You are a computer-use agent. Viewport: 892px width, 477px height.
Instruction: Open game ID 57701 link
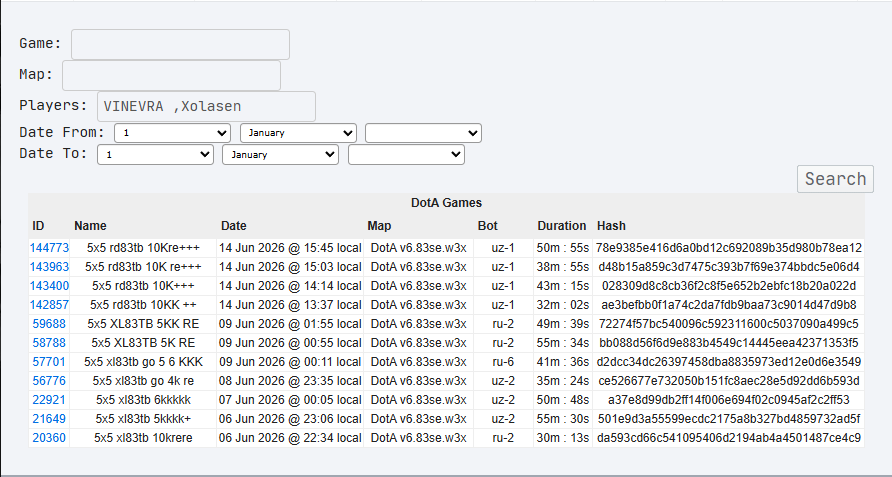49,361
